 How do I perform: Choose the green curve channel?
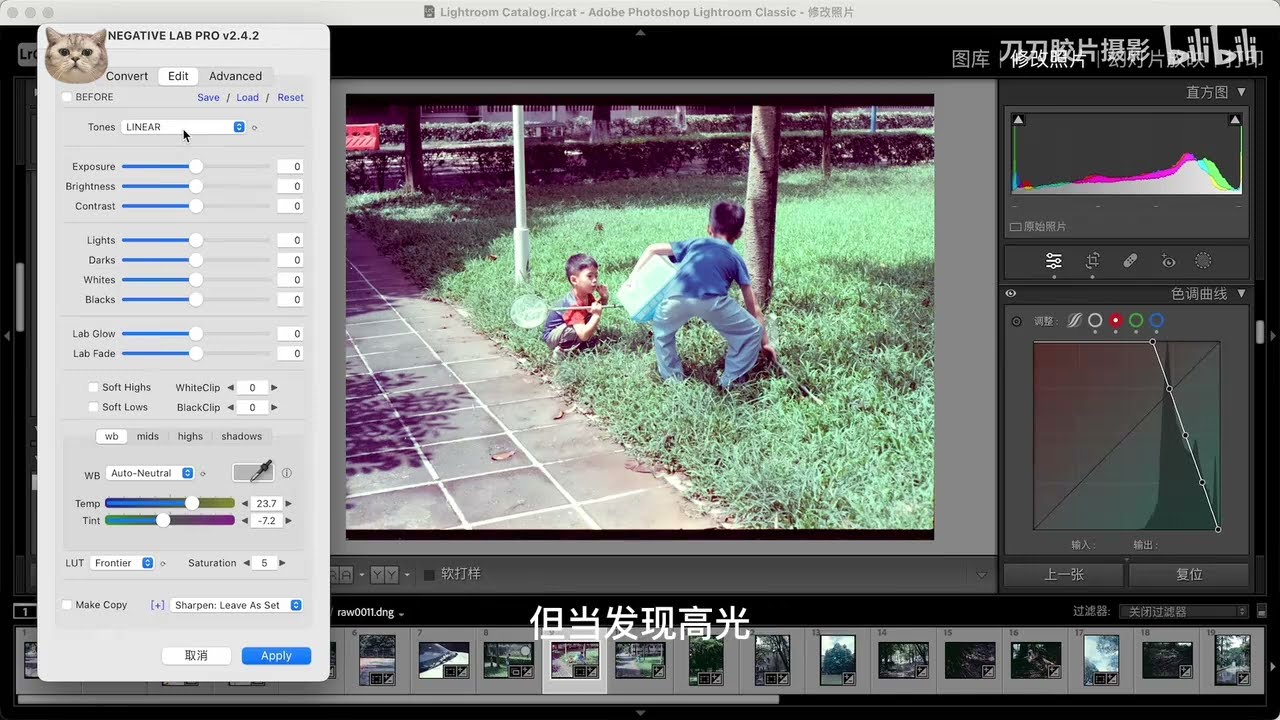[x=1136, y=321]
